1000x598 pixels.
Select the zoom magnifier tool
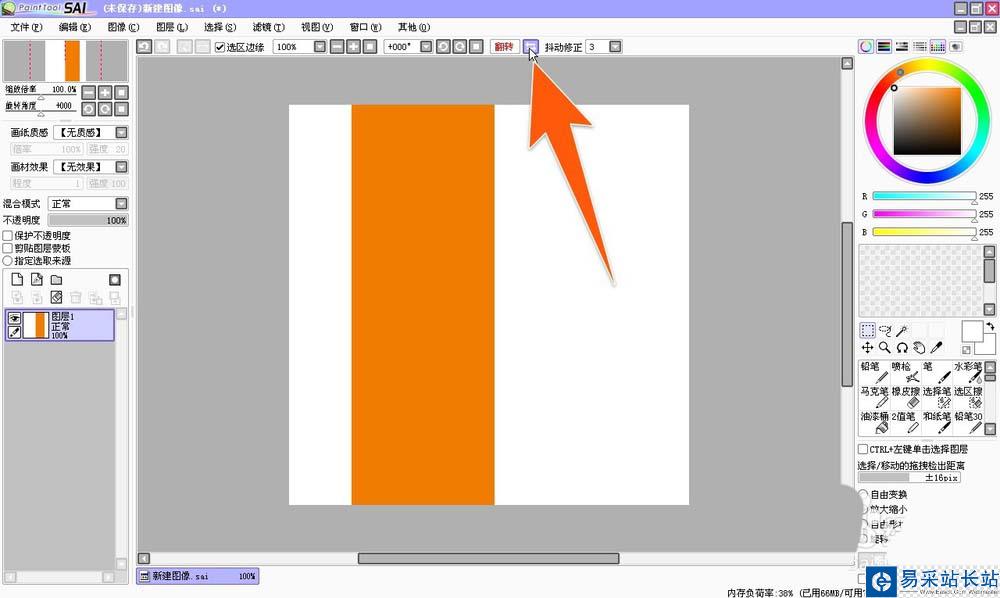pyautogui.click(x=885, y=347)
